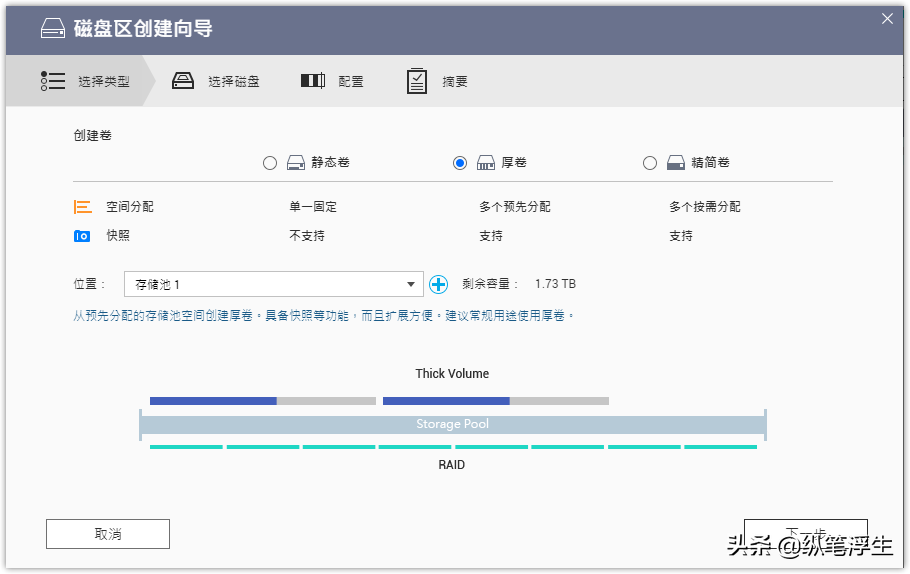The image size is (910, 574).
Task: Click the 创建卷 heading
Action: click(92, 135)
